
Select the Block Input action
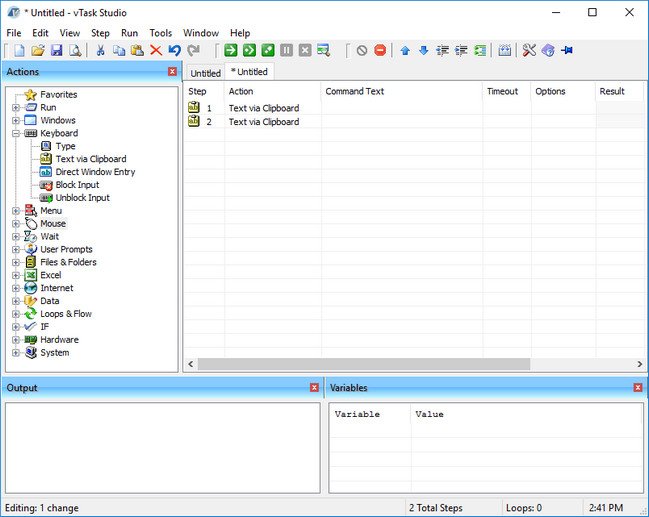point(77,185)
